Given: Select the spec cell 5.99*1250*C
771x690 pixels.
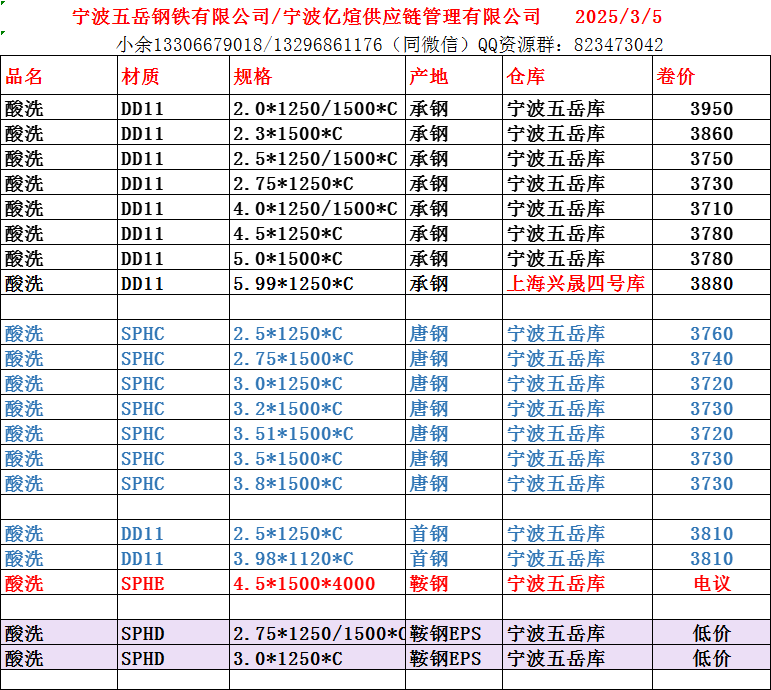Looking at the screenshot, I should click(x=318, y=283).
